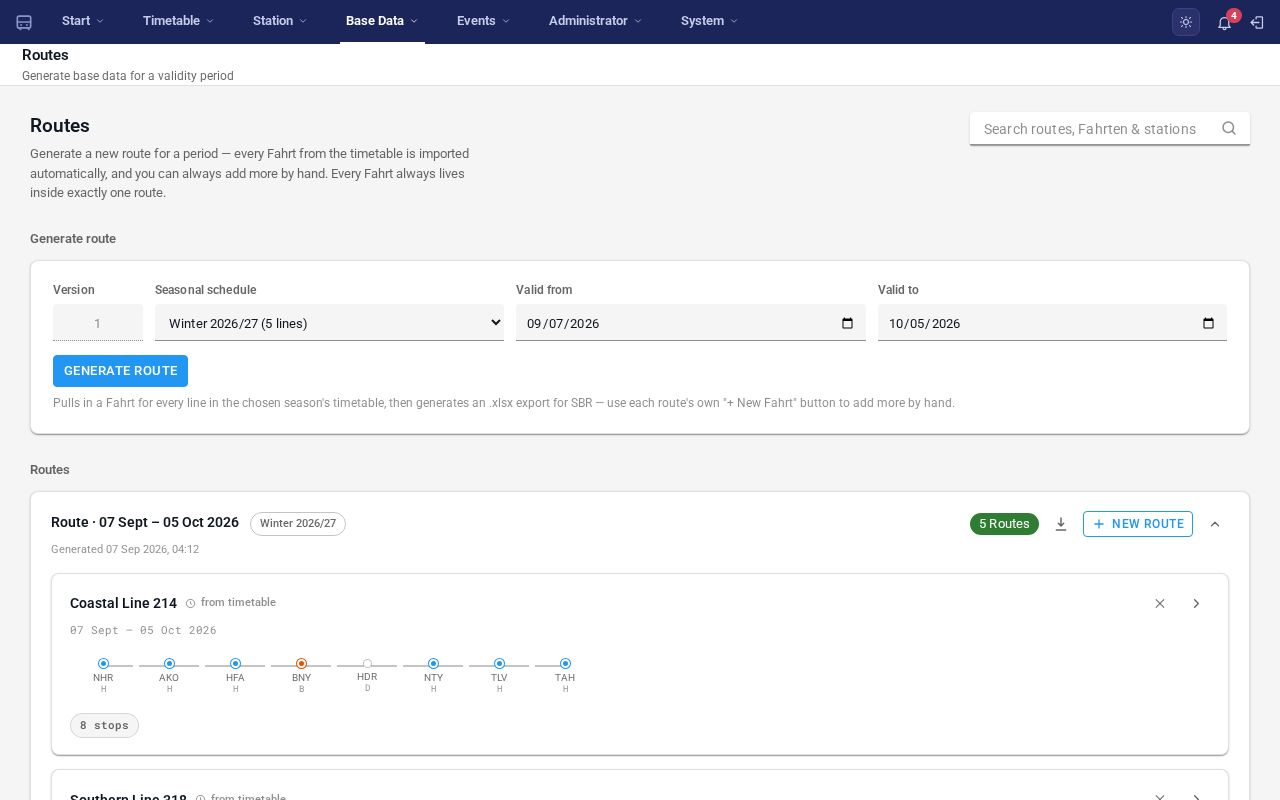Click the clock icon beside 'from timetable'
Screen dimensions: 1280x800
(x=191, y=603)
